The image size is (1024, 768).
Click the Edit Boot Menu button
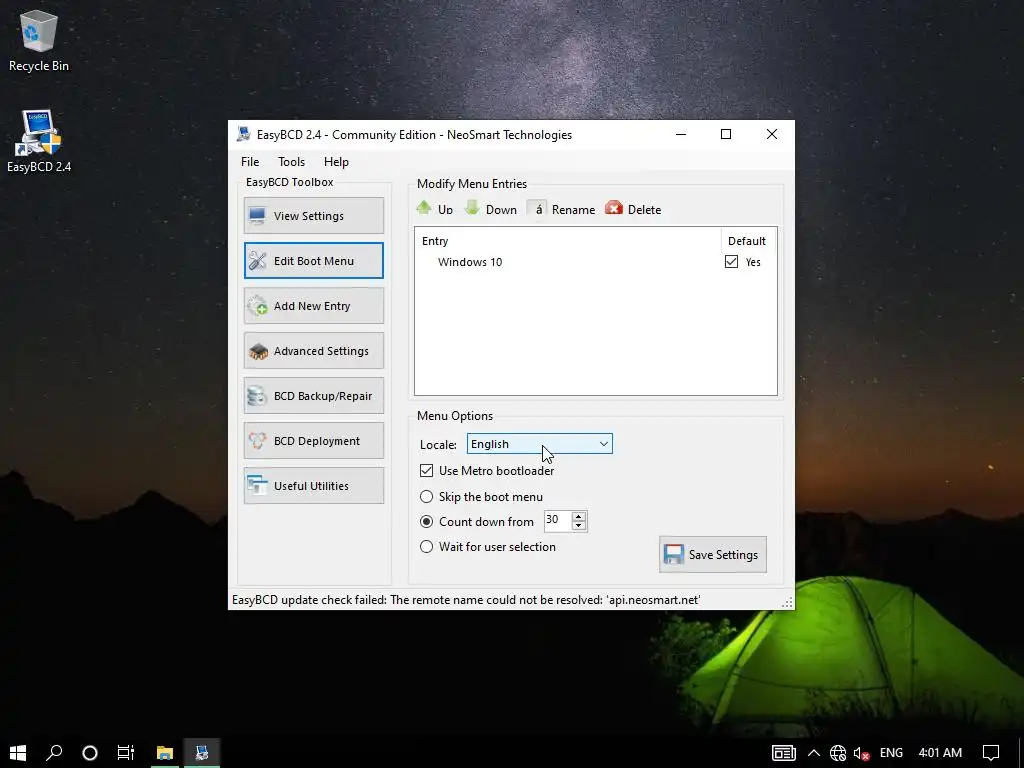click(x=313, y=261)
